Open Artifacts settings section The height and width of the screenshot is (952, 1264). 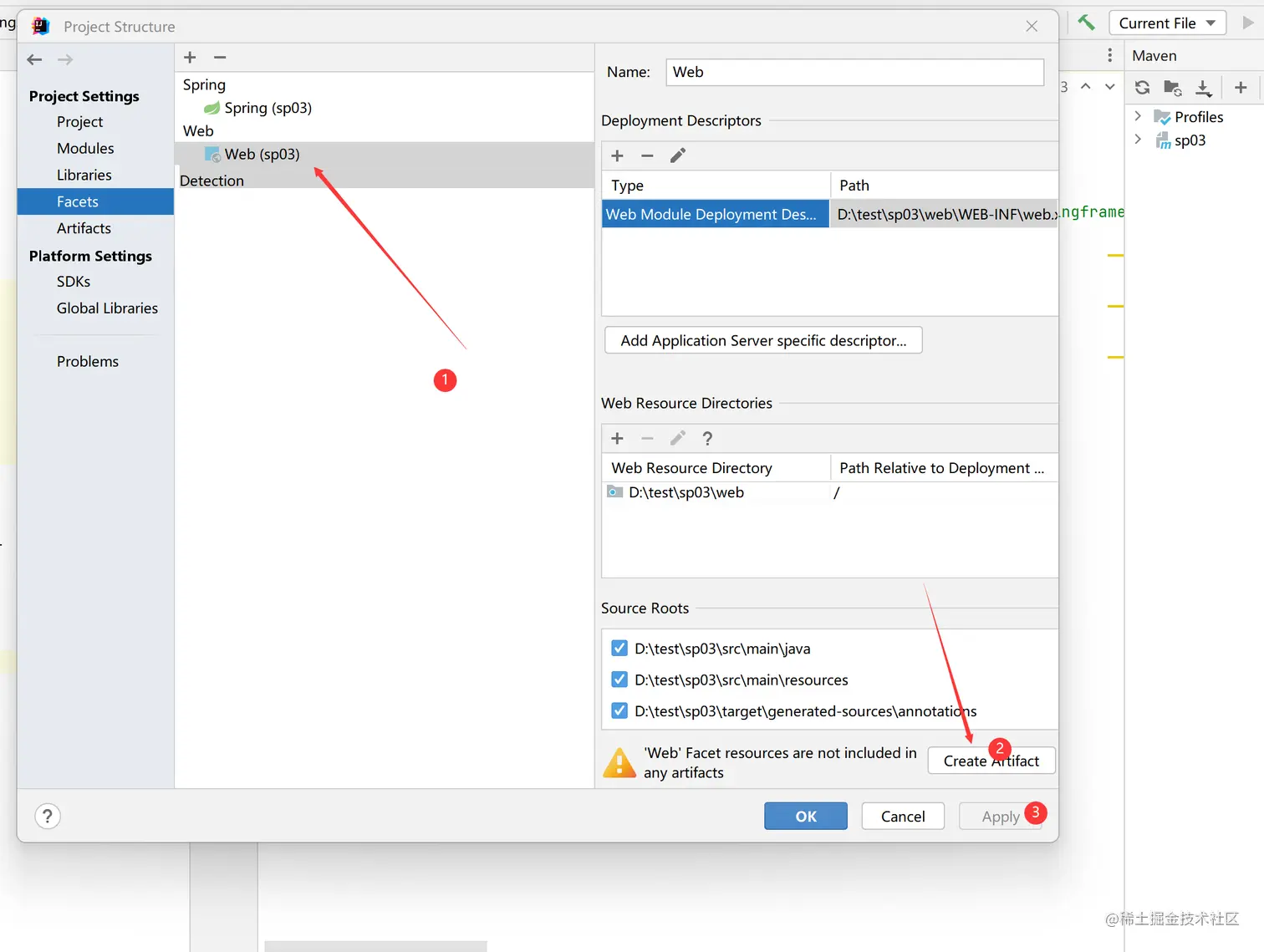[x=84, y=228]
